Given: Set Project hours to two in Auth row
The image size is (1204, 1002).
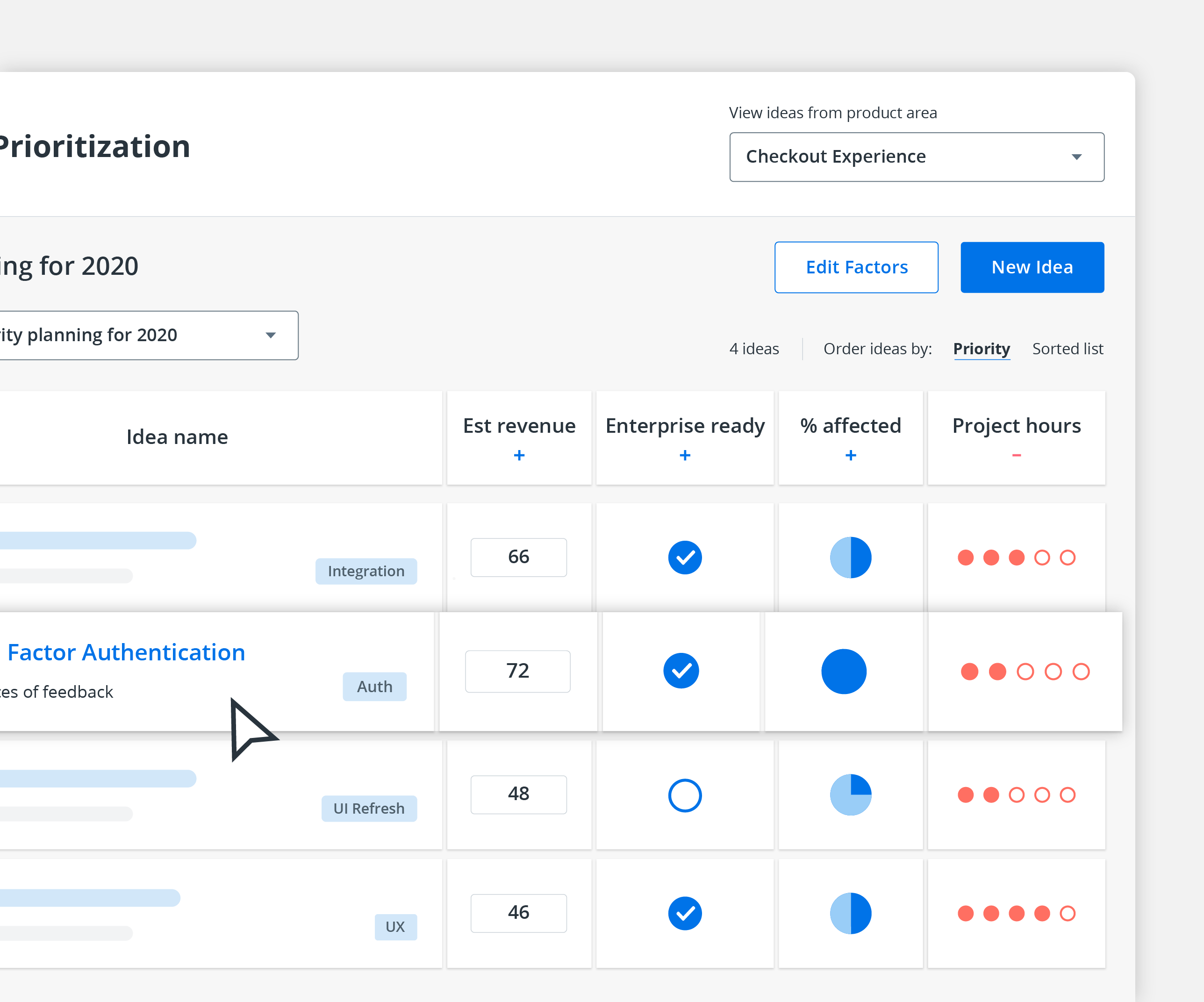Looking at the screenshot, I should click(997, 671).
